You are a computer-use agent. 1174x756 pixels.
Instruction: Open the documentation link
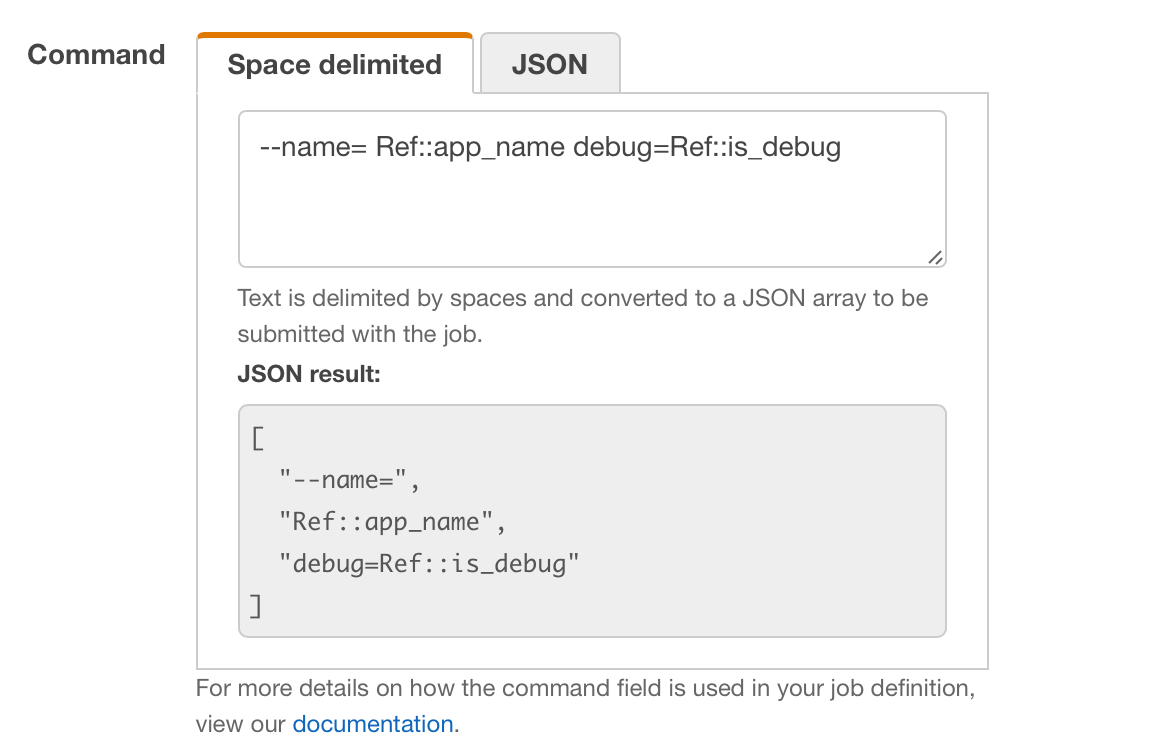372,724
